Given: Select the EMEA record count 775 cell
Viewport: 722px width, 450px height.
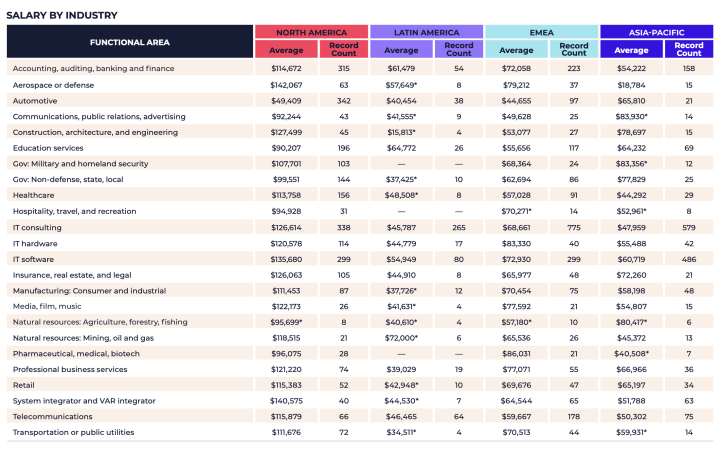Looking at the screenshot, I should pyautogui.click(x=574, y=227).
